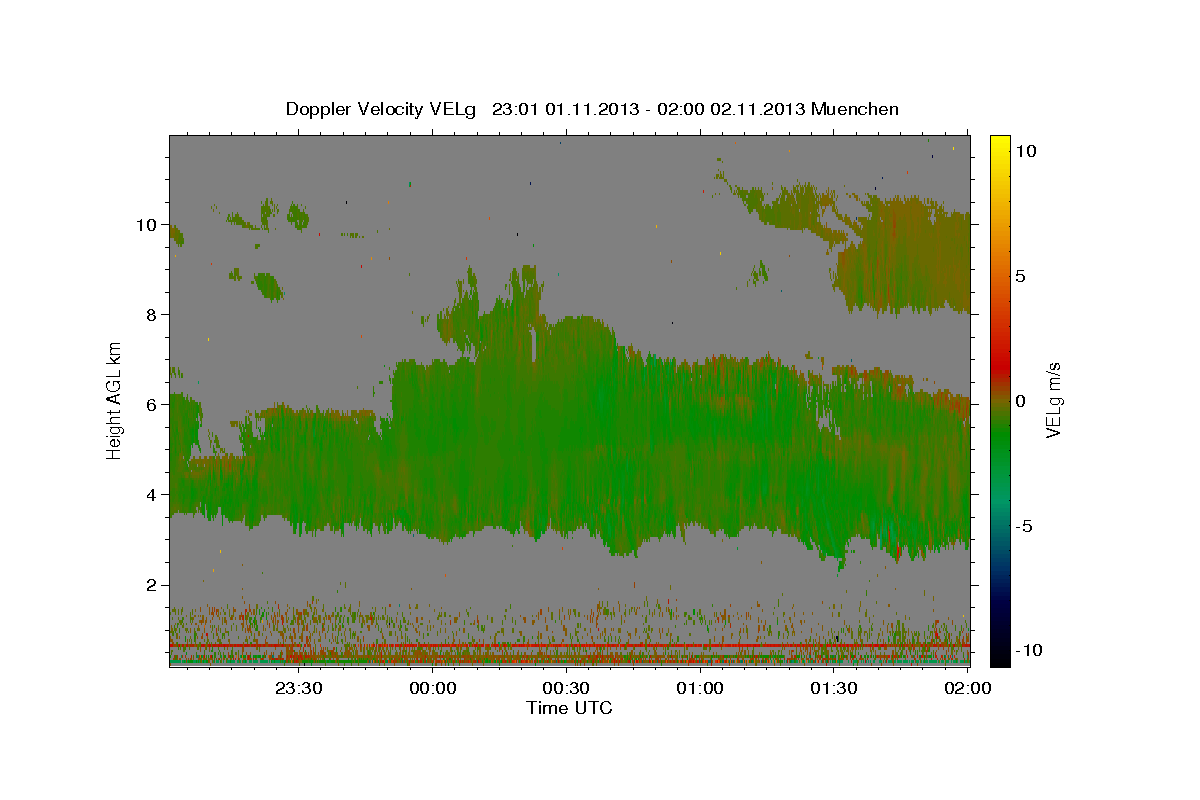This screenshot has width=1200, height=800.
Task: Select the 00:00 time tick label
Action: point(433,688)
